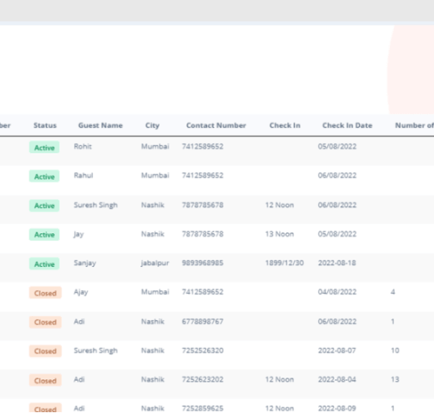Click contact number 9893968985
The image size is (434, 420).
click(x=202, y=263)
